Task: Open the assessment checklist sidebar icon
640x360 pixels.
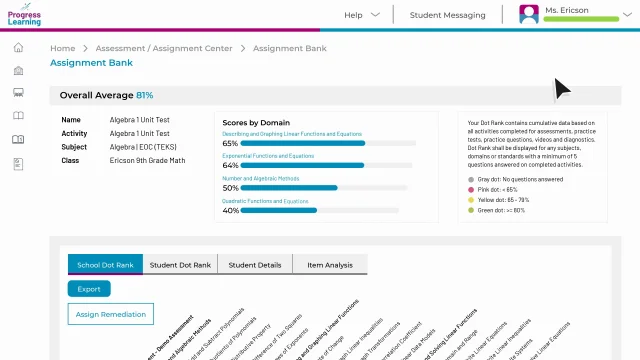Action: click(18, 164)
